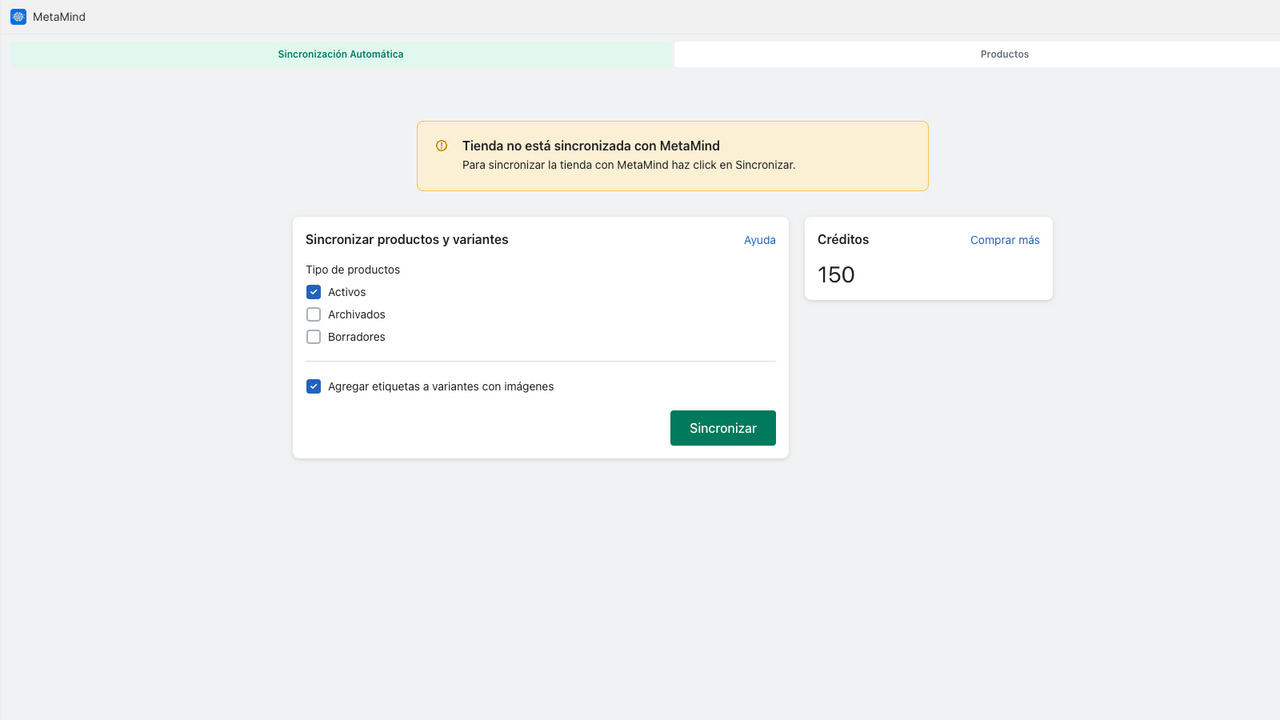Select the 150 credits value

836,275
